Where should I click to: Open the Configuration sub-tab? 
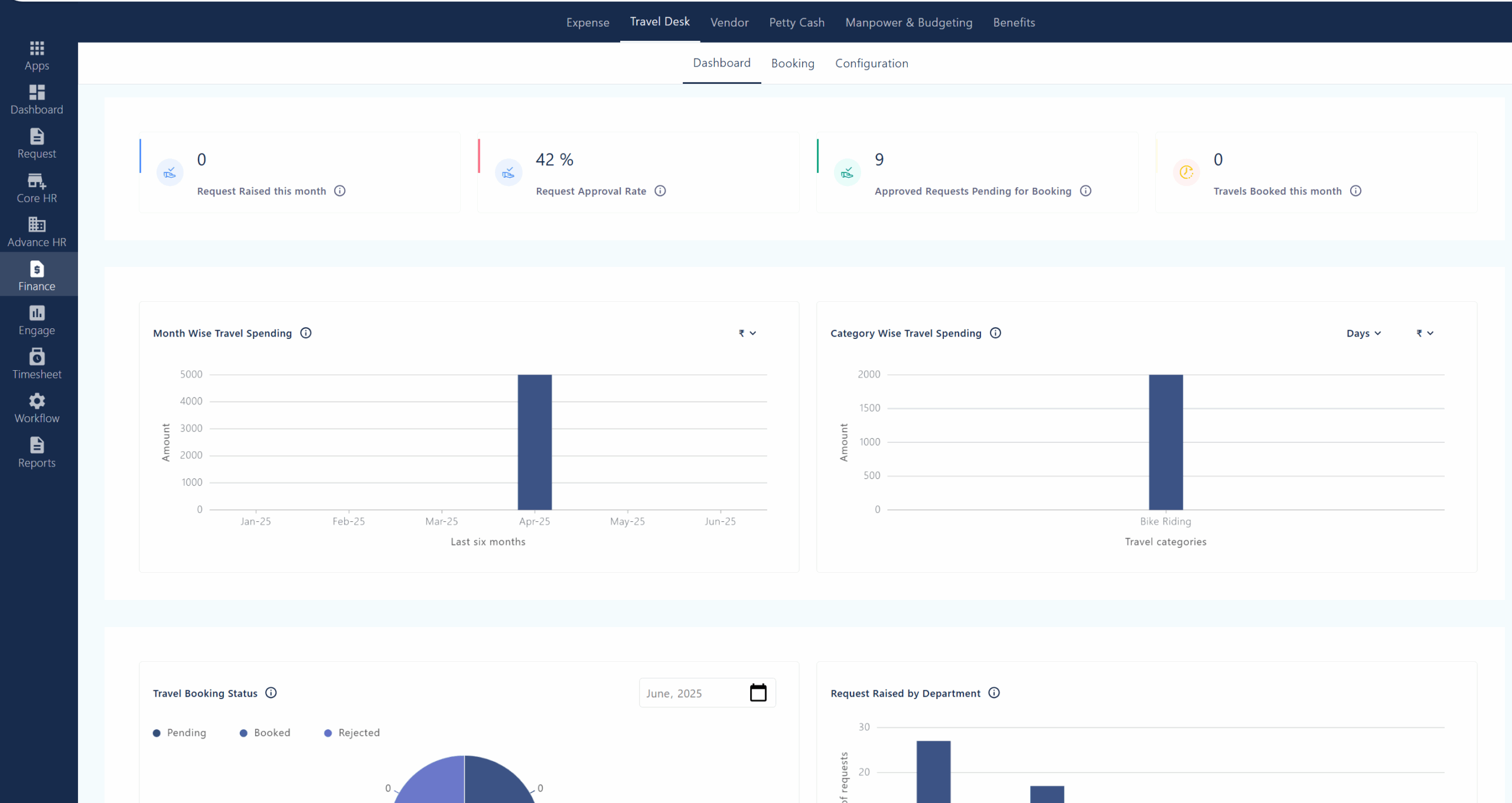tap(872, 63)
